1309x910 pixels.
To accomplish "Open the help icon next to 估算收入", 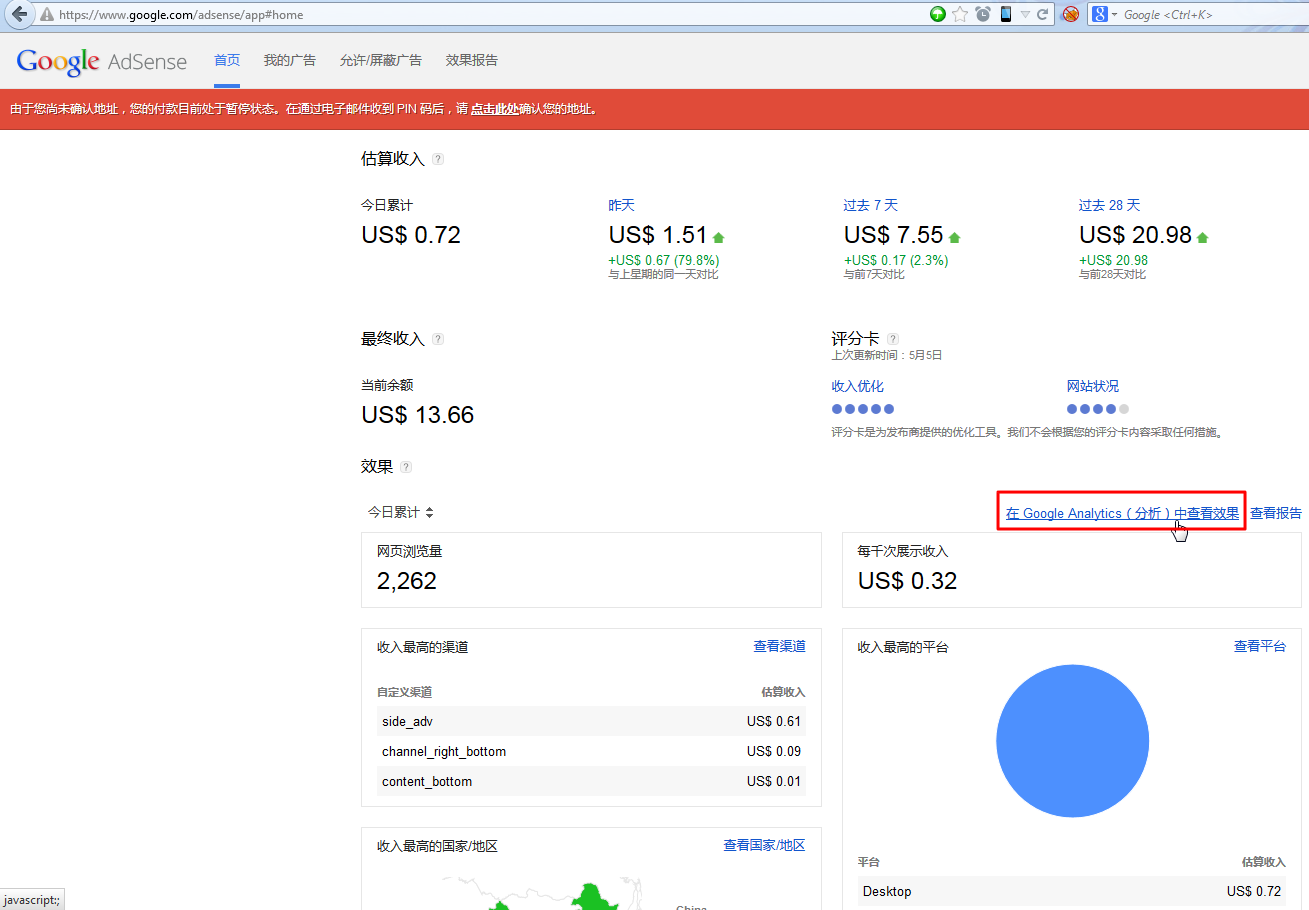I will coord(438,159).
